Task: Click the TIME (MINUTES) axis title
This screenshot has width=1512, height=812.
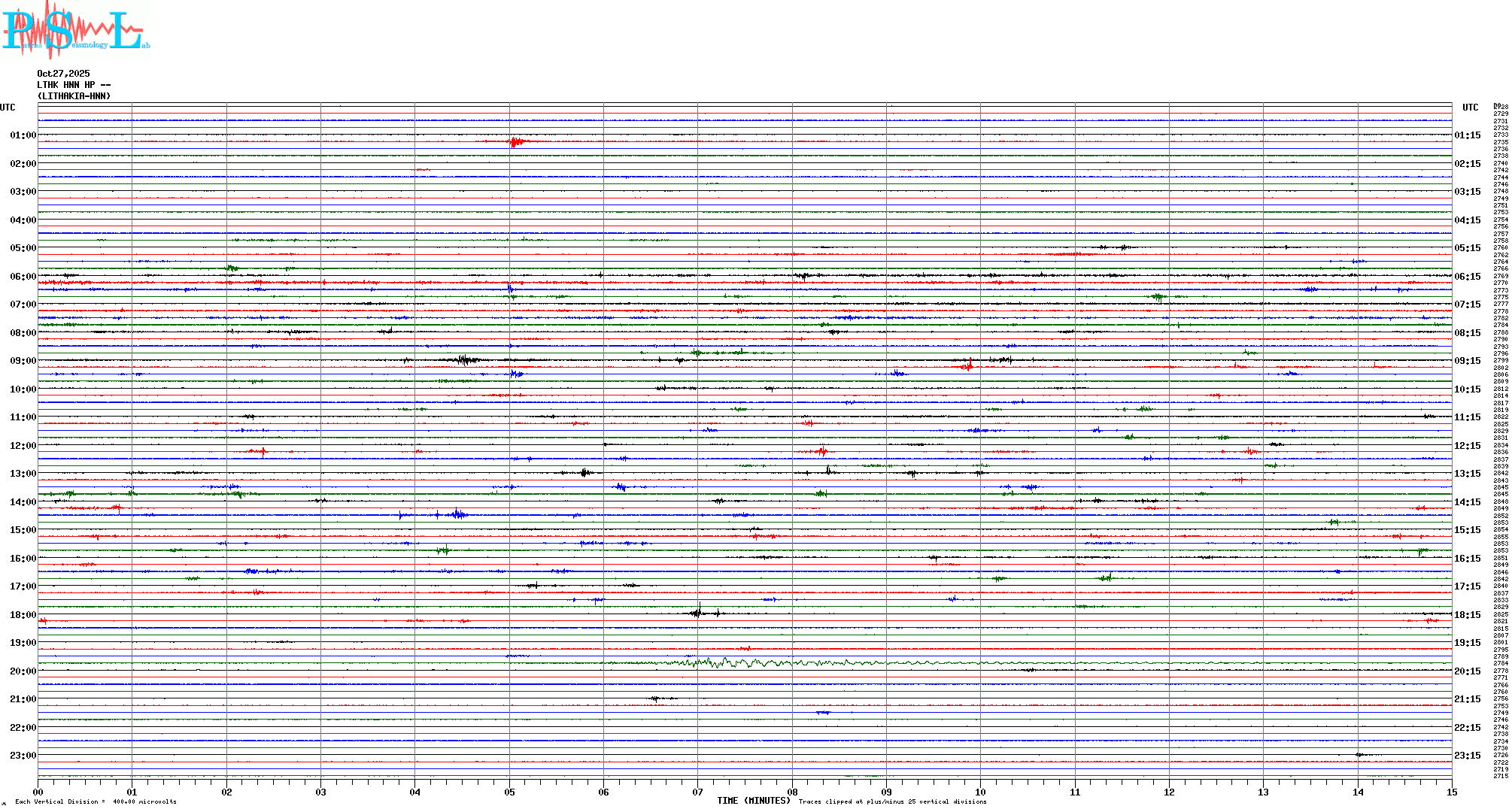Action: [754, 801]
